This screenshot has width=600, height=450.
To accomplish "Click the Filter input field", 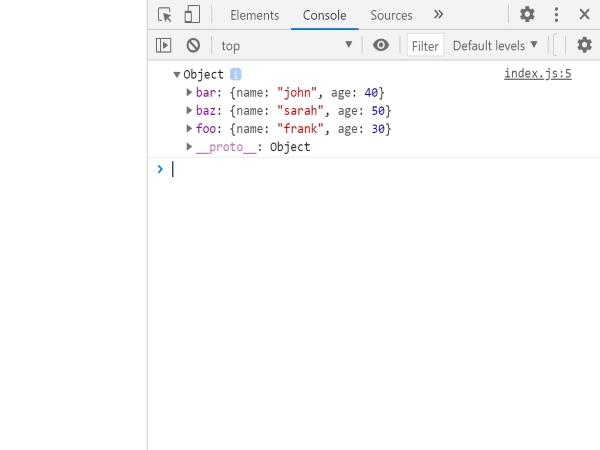I will 425,45.
